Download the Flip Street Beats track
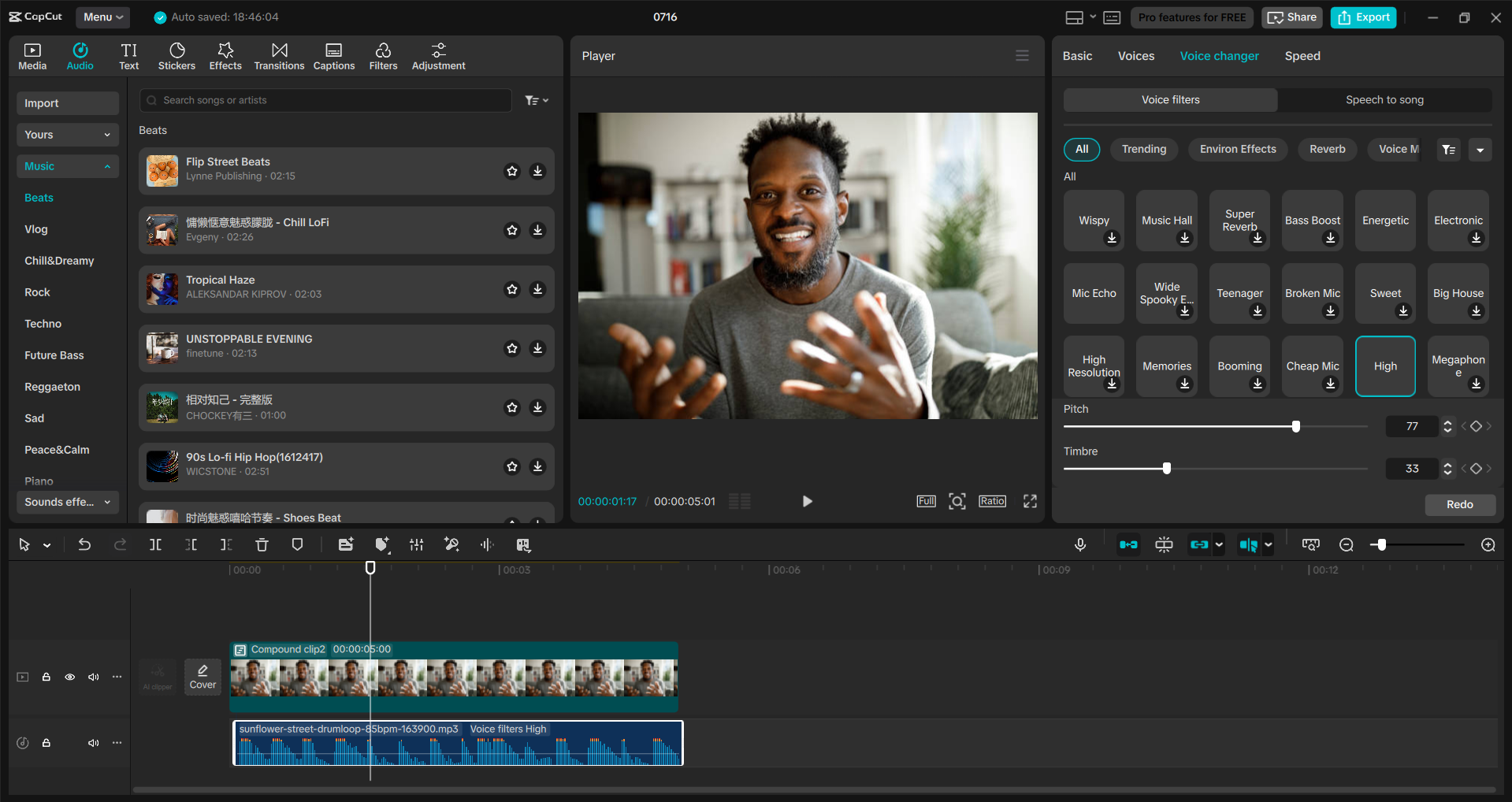The image size is (1512, 802). pos(537,171)
